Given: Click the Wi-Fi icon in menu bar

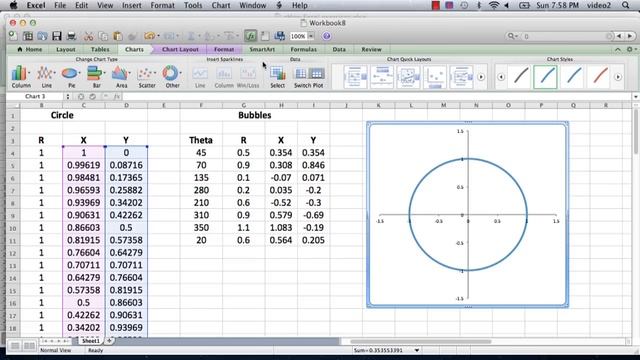Looking at the screenshot, I should (494, 5).
